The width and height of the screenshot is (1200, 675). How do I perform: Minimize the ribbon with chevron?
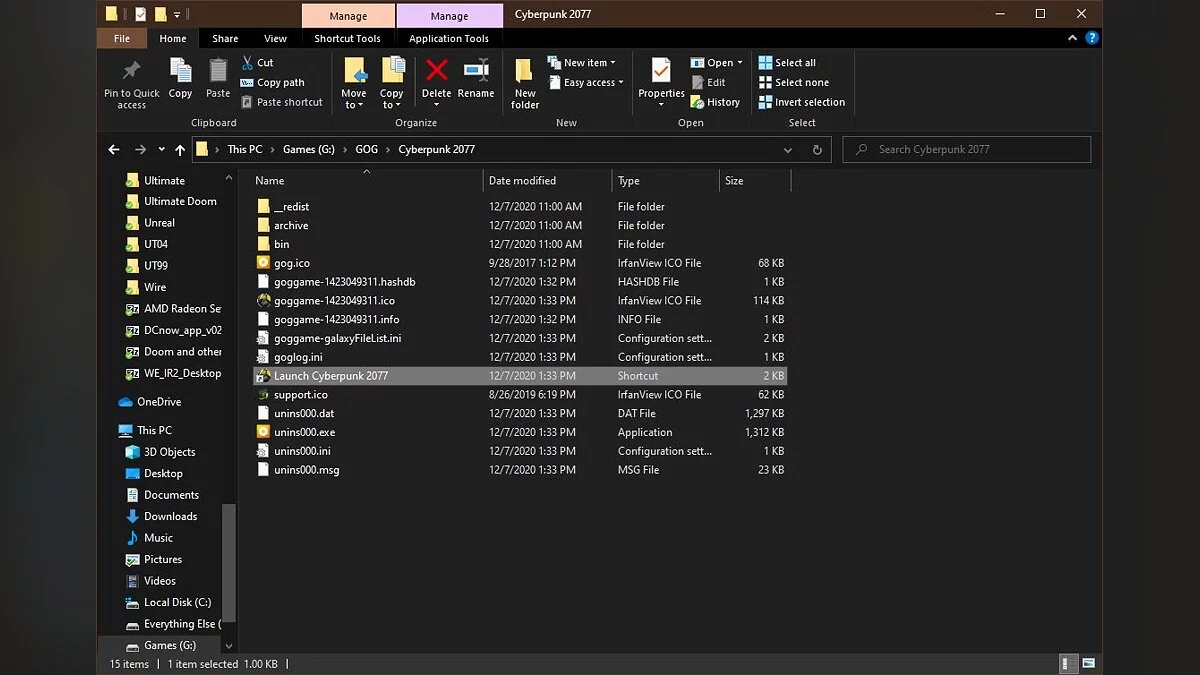[1074, 38]
